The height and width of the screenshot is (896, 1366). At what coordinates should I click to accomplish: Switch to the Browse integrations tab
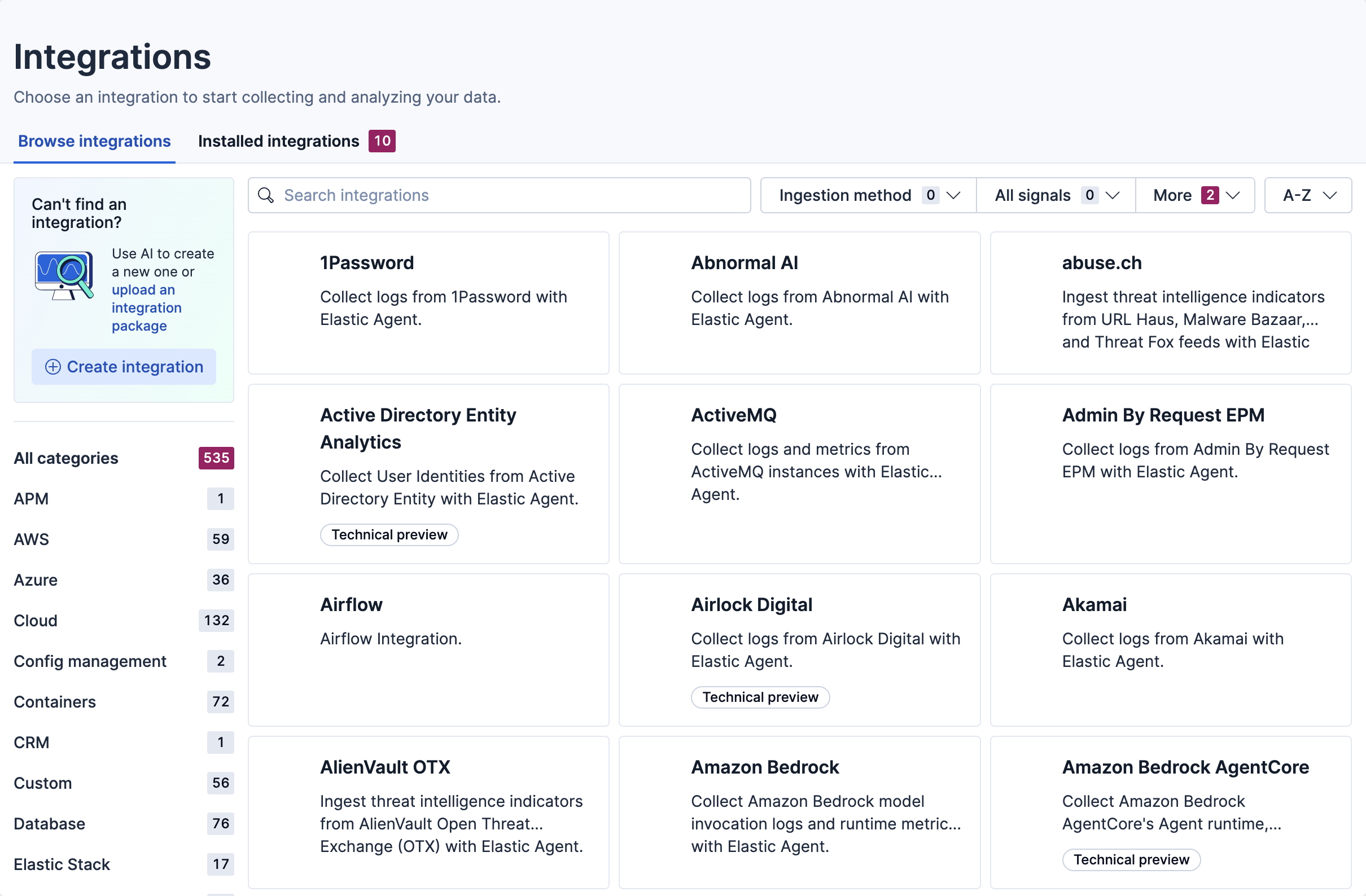[x=94, y=141]
